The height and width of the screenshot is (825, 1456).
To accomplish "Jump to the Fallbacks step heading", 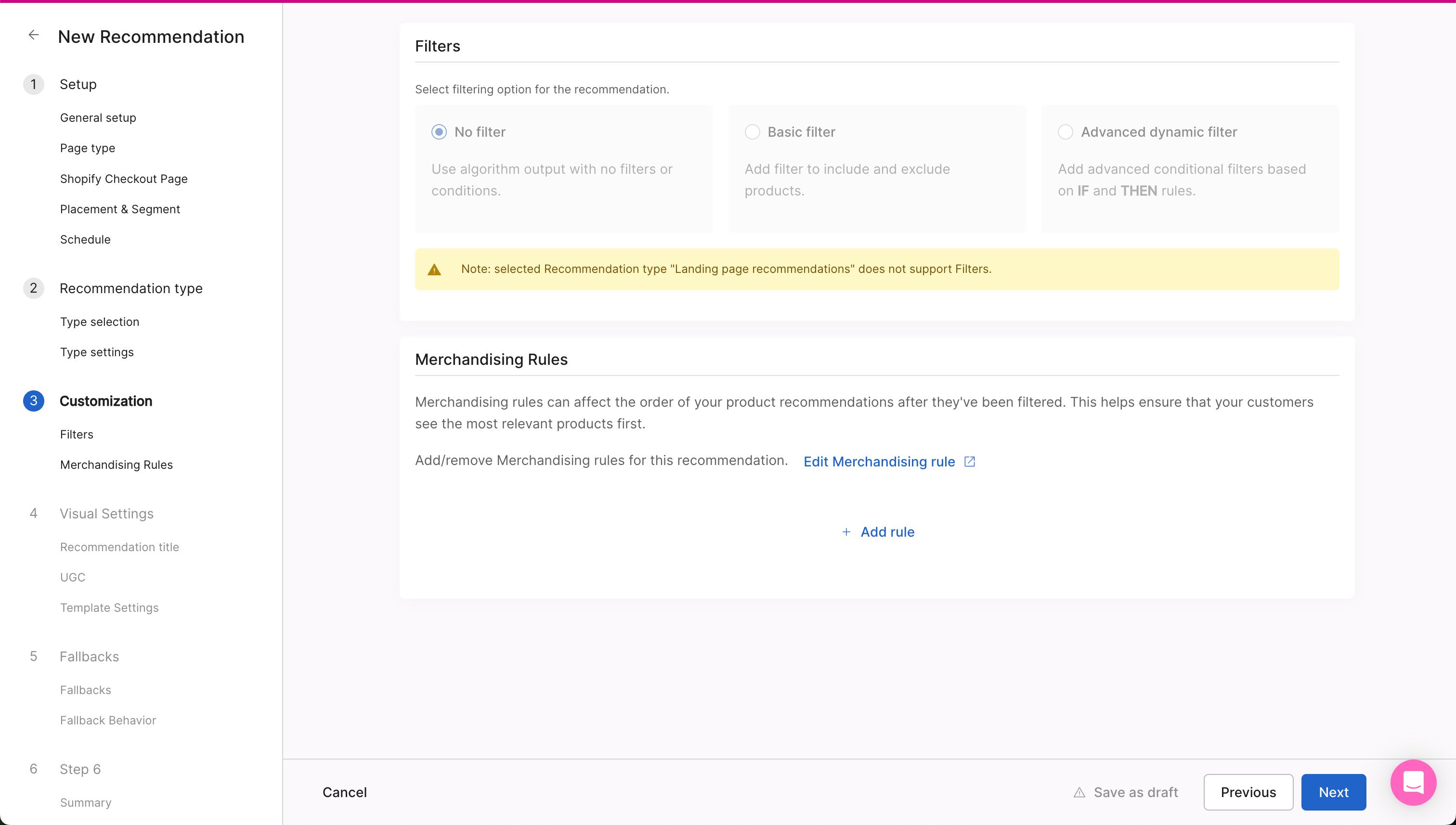I will coord(90,657).
